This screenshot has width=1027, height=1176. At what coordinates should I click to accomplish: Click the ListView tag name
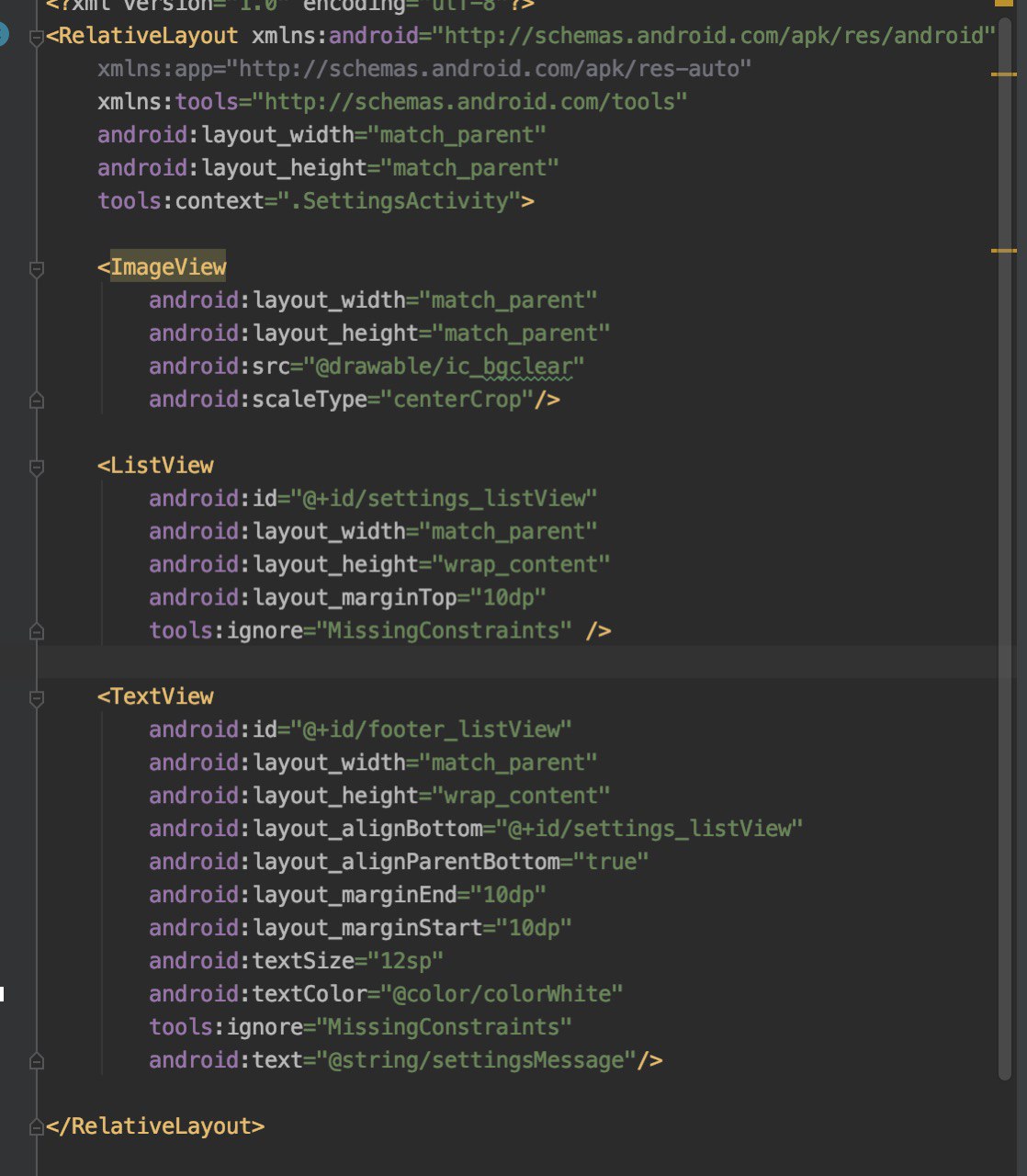pos(162,466)
